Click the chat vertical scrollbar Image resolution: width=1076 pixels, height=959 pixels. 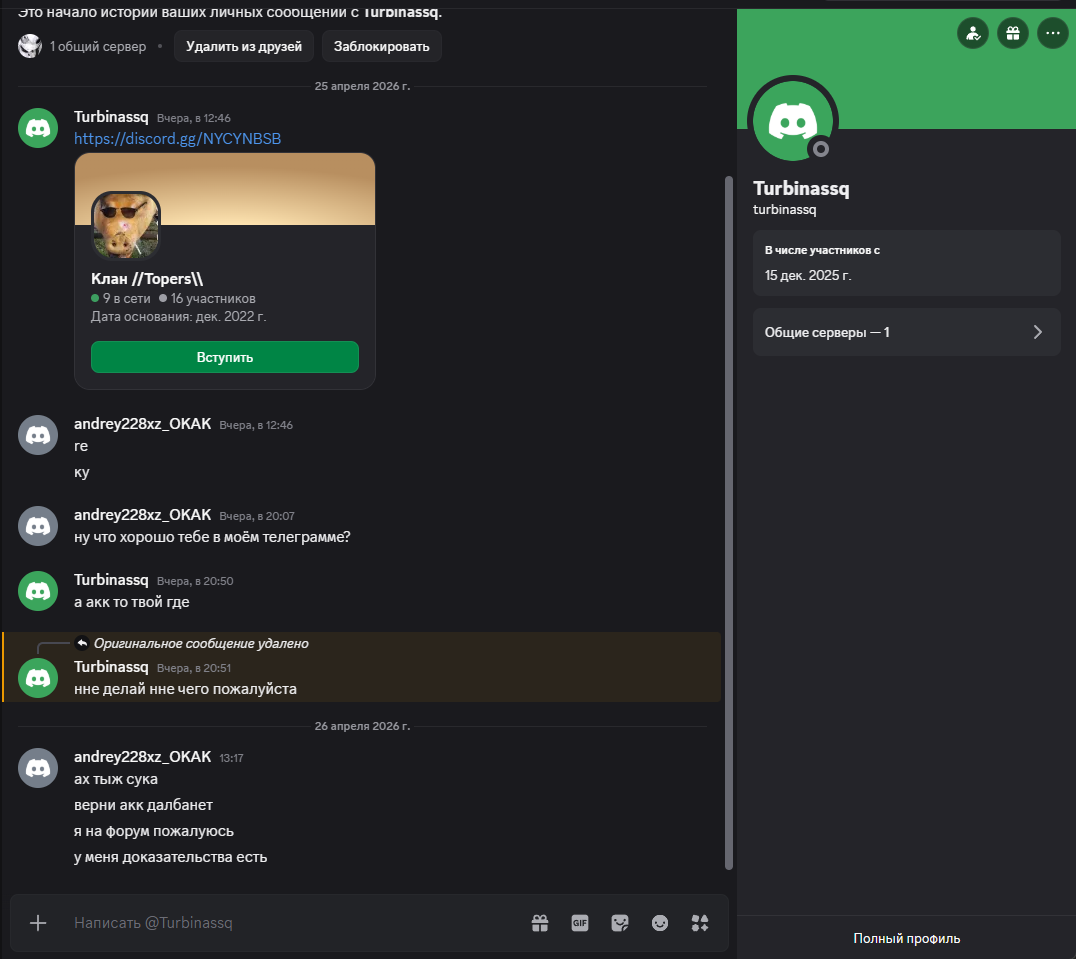pyautogui.click(x=728, y=520)
